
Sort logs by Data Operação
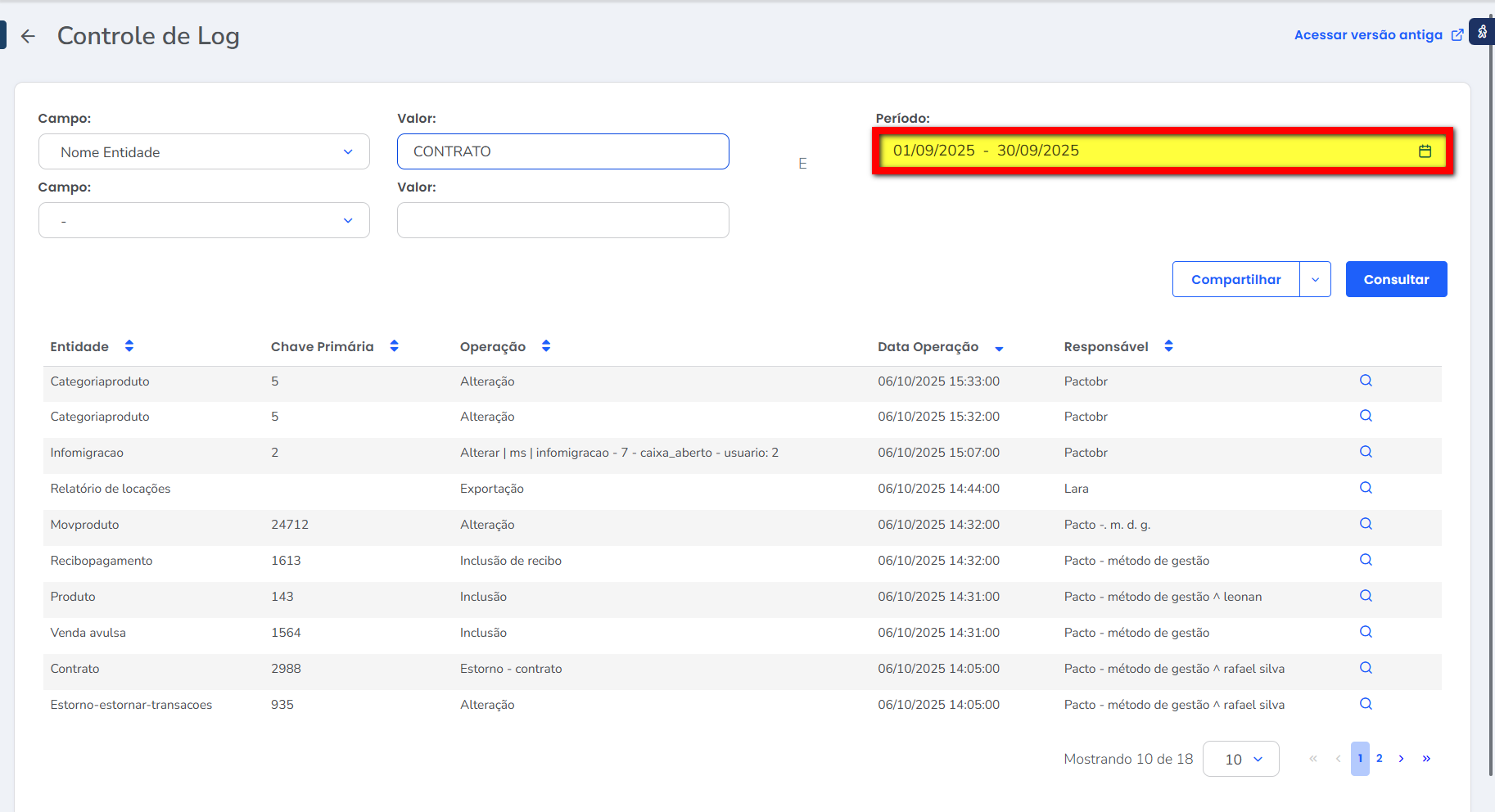(x=999, y=348)
